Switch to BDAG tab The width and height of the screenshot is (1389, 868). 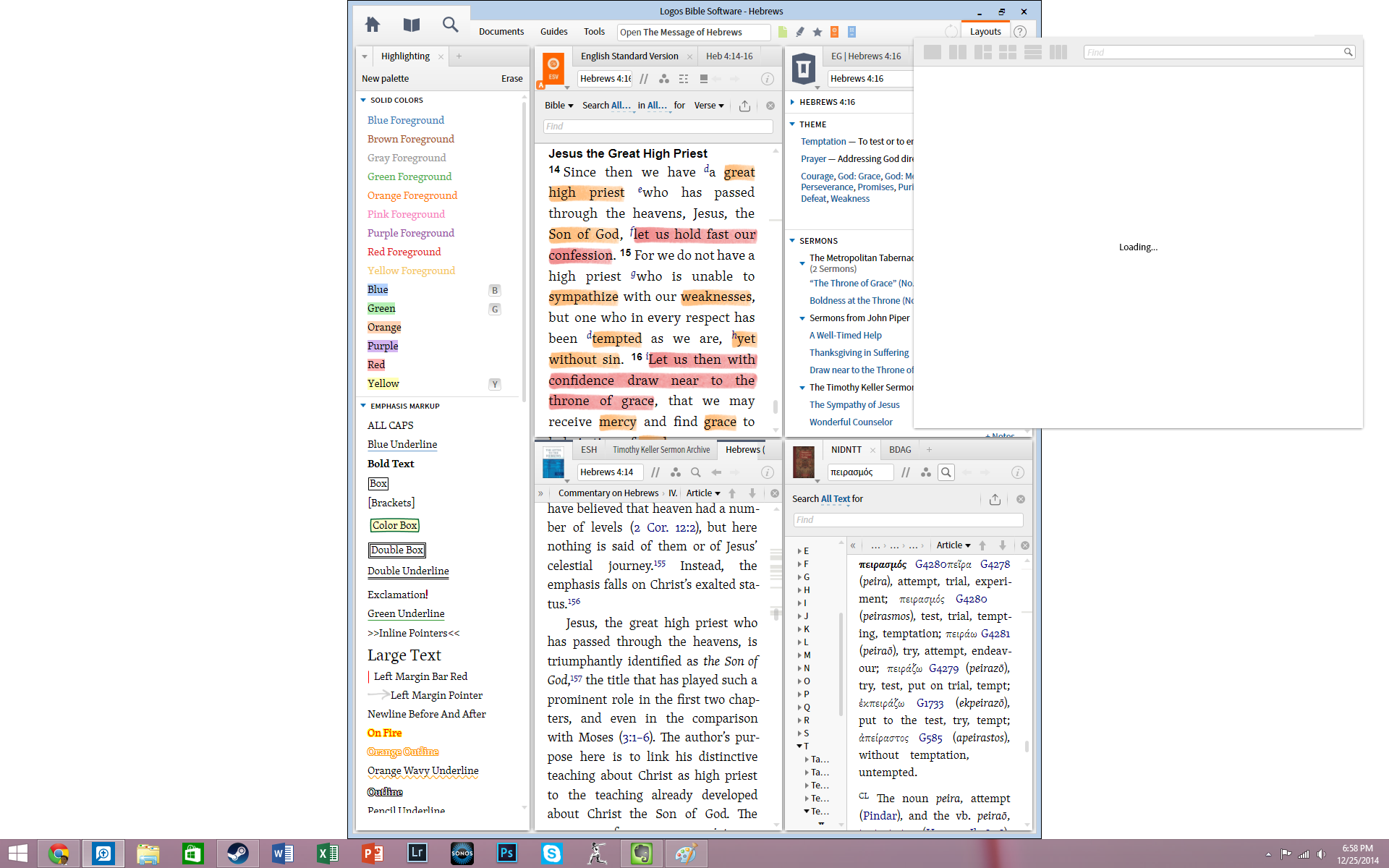click(900, 450)
